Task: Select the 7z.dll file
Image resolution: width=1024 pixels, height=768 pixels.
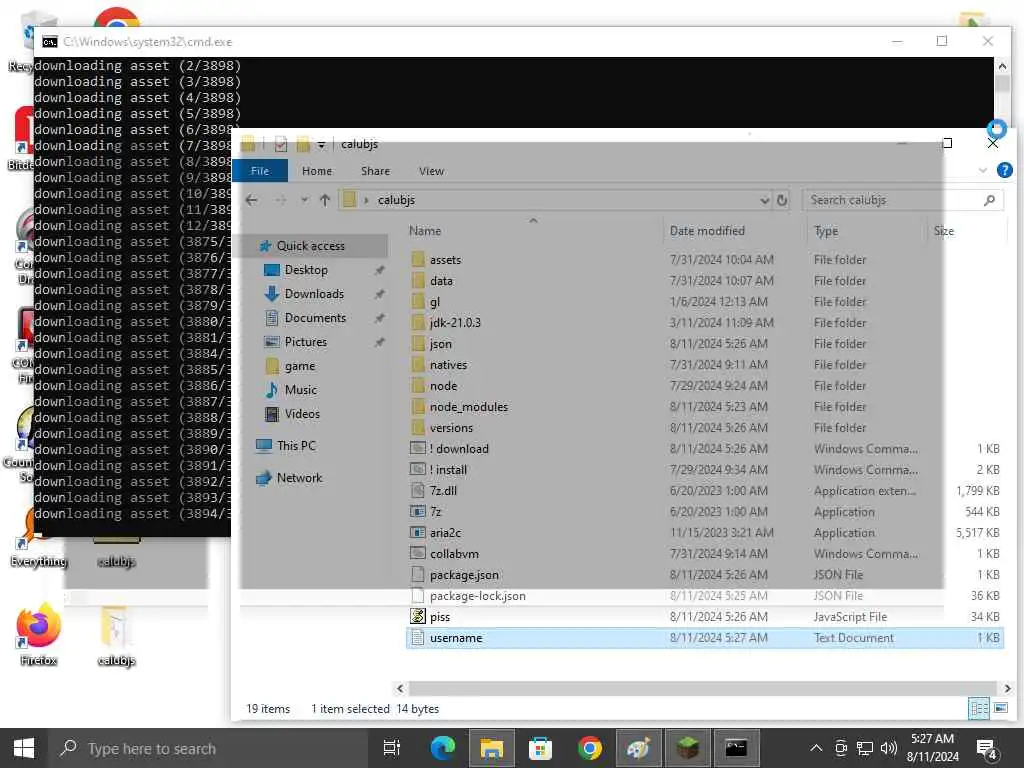Action: [x=443, y=490]
